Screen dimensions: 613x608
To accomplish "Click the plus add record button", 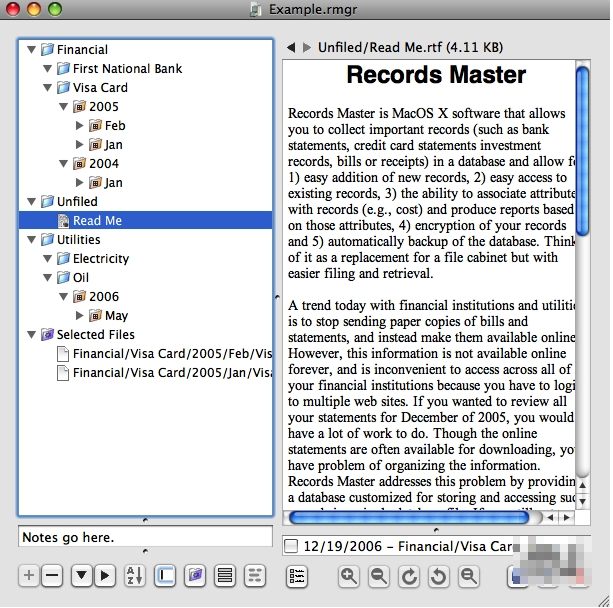I will [29, 576].
